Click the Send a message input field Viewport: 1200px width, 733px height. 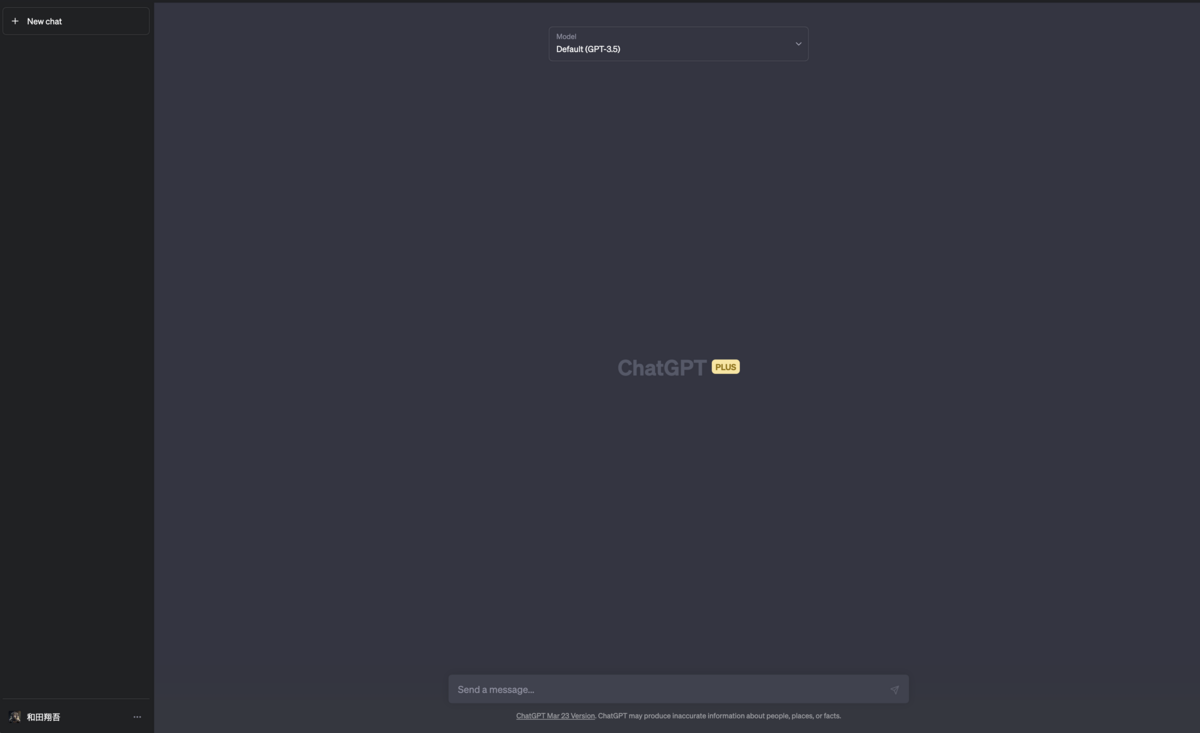[x=678, y=689]
